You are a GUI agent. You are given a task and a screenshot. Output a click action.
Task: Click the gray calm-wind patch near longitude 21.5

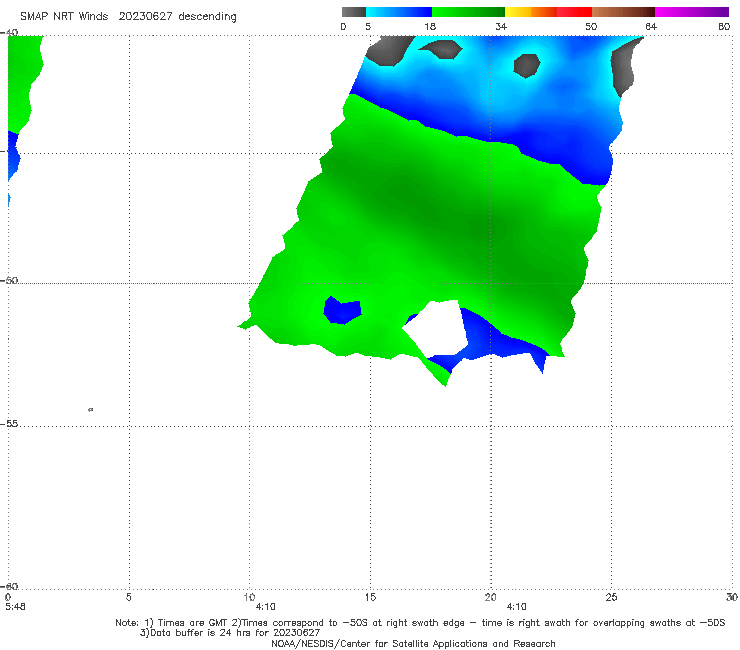[x=526, y=66]
